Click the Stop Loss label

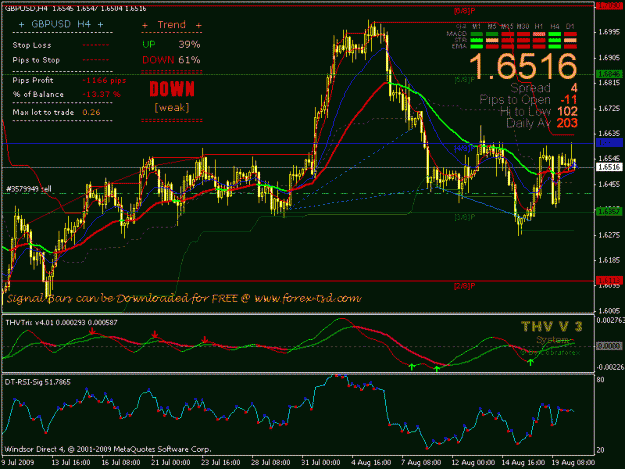tap(32, 45)
